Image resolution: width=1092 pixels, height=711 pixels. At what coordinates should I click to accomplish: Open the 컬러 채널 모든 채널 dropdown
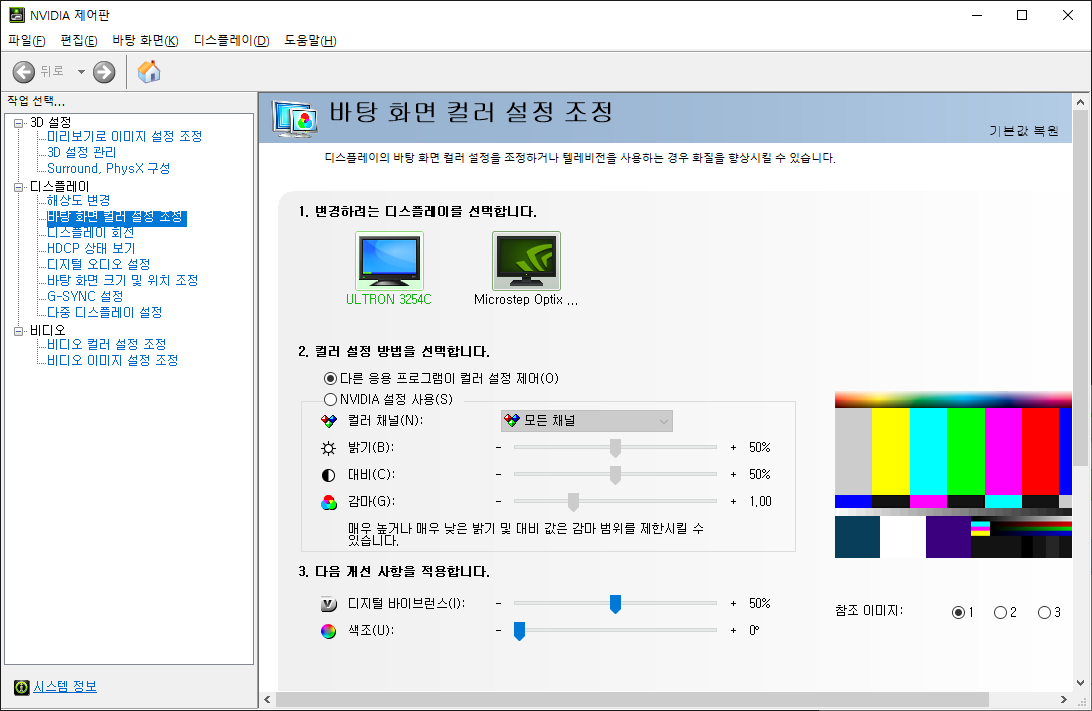coord(586,421)
